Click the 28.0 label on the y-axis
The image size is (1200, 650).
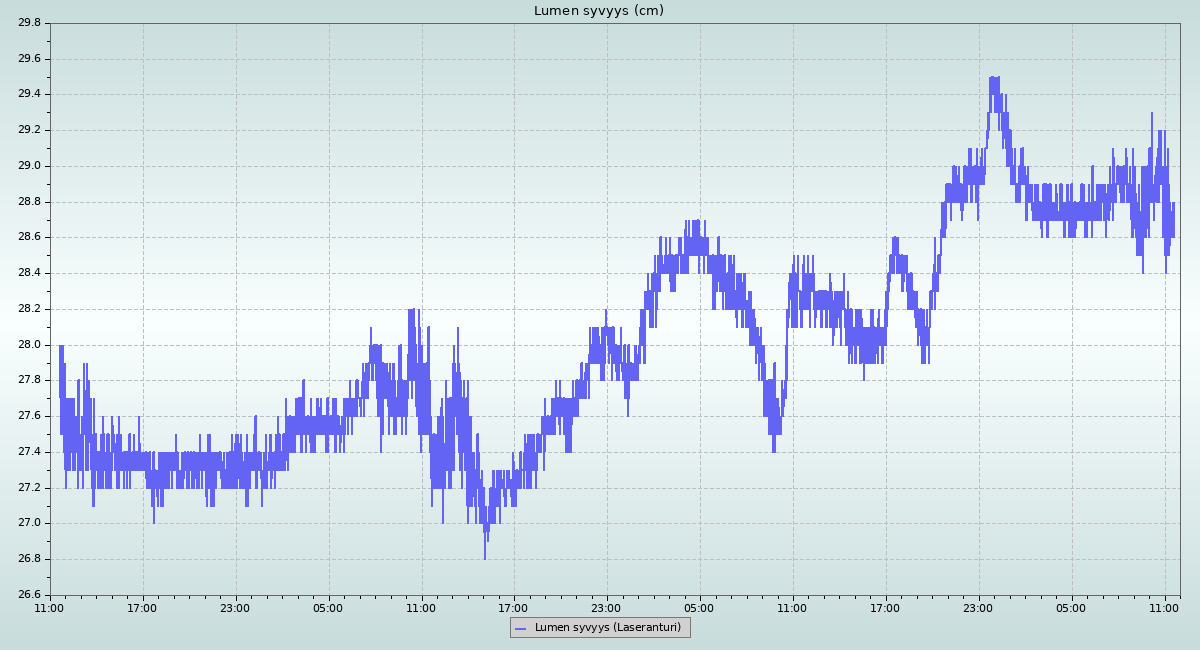[29, 345]
